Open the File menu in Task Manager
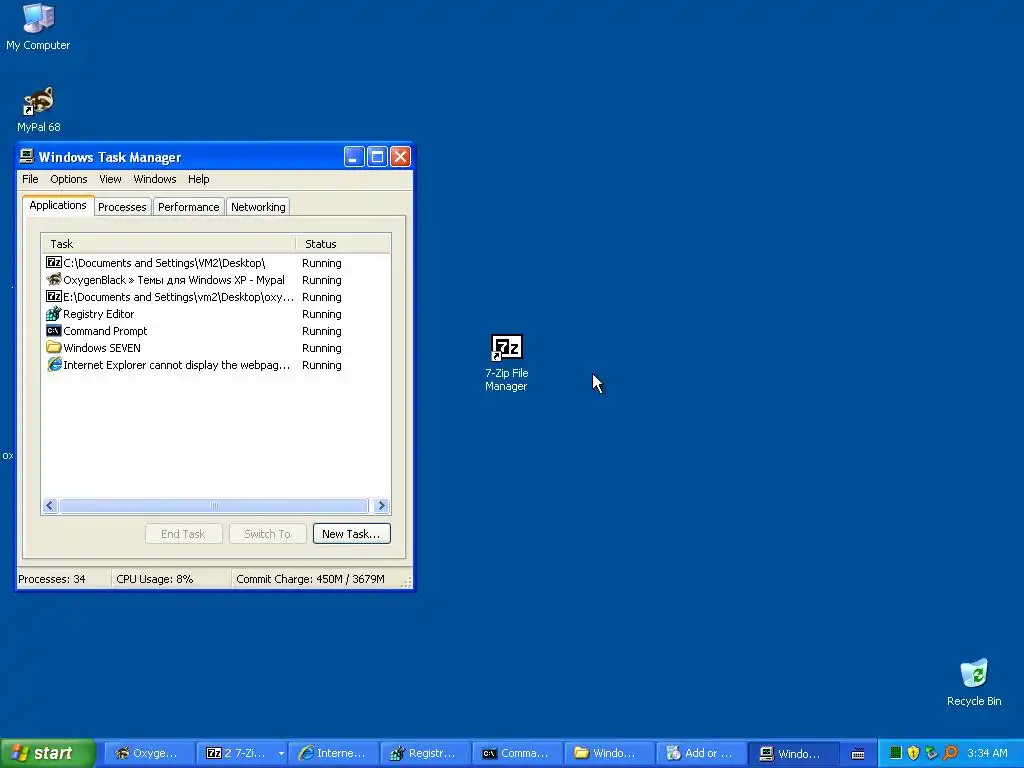The height and width of the screenshot is (768, 1024). pos(30,179)
